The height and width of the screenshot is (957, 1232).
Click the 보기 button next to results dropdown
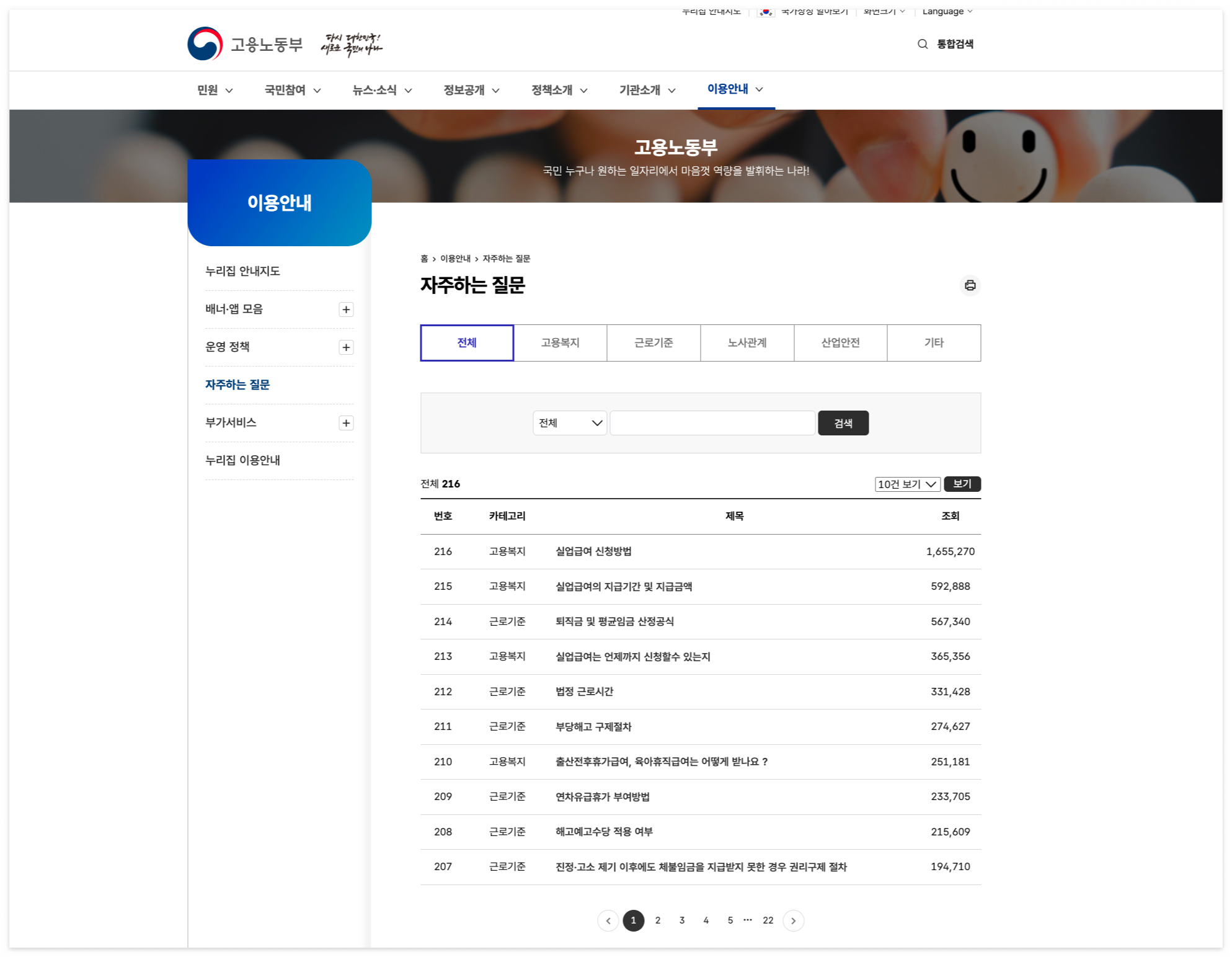[x=962, y=484]
